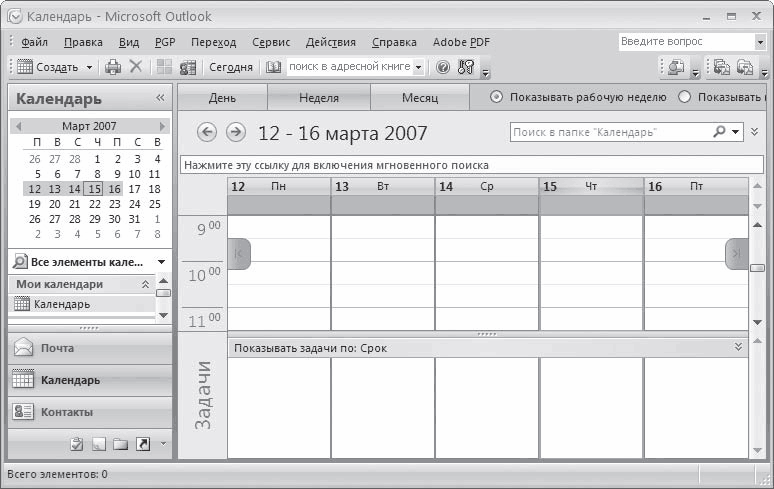
Task: Click the Delete X icon in toolbar
Action: 136,66
